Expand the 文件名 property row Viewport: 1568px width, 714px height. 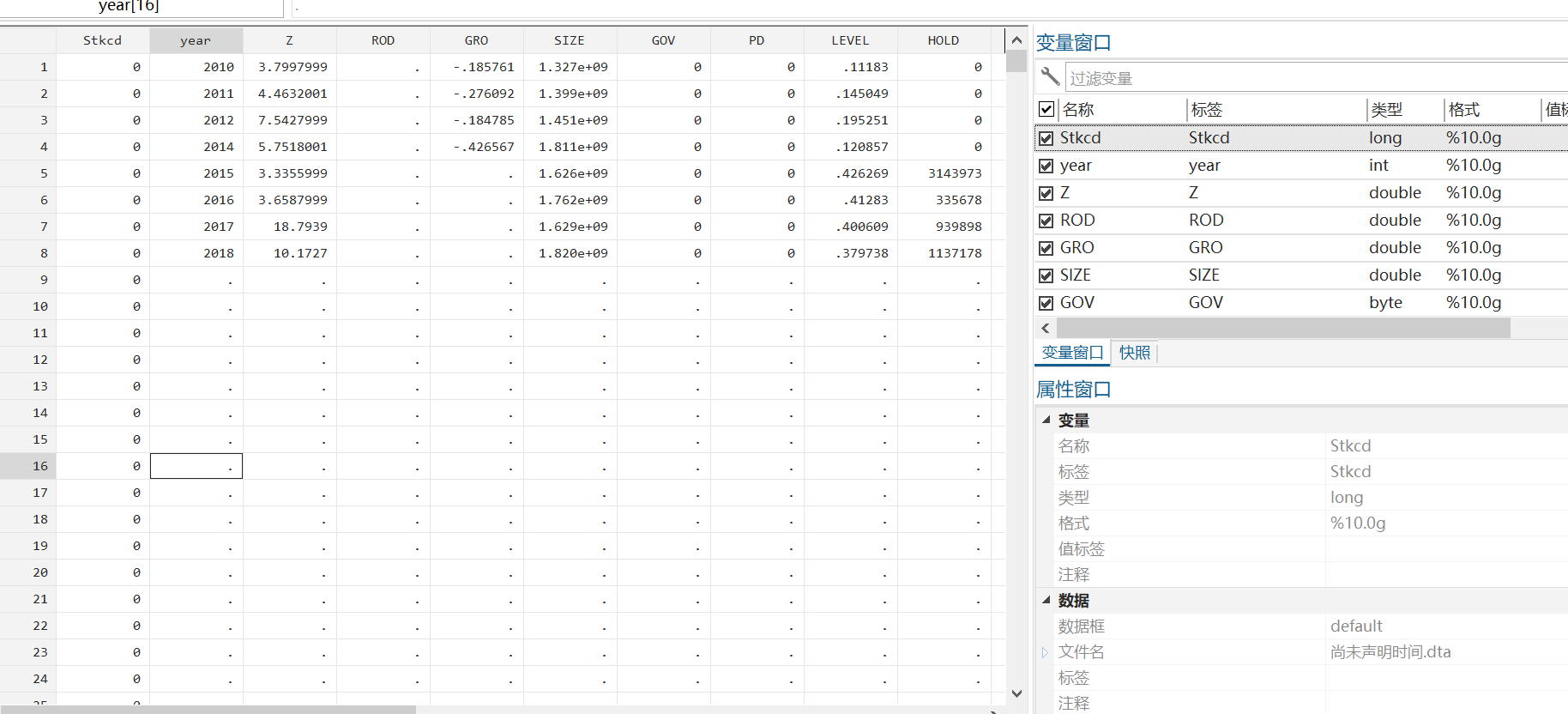[x=1045, y=652]
